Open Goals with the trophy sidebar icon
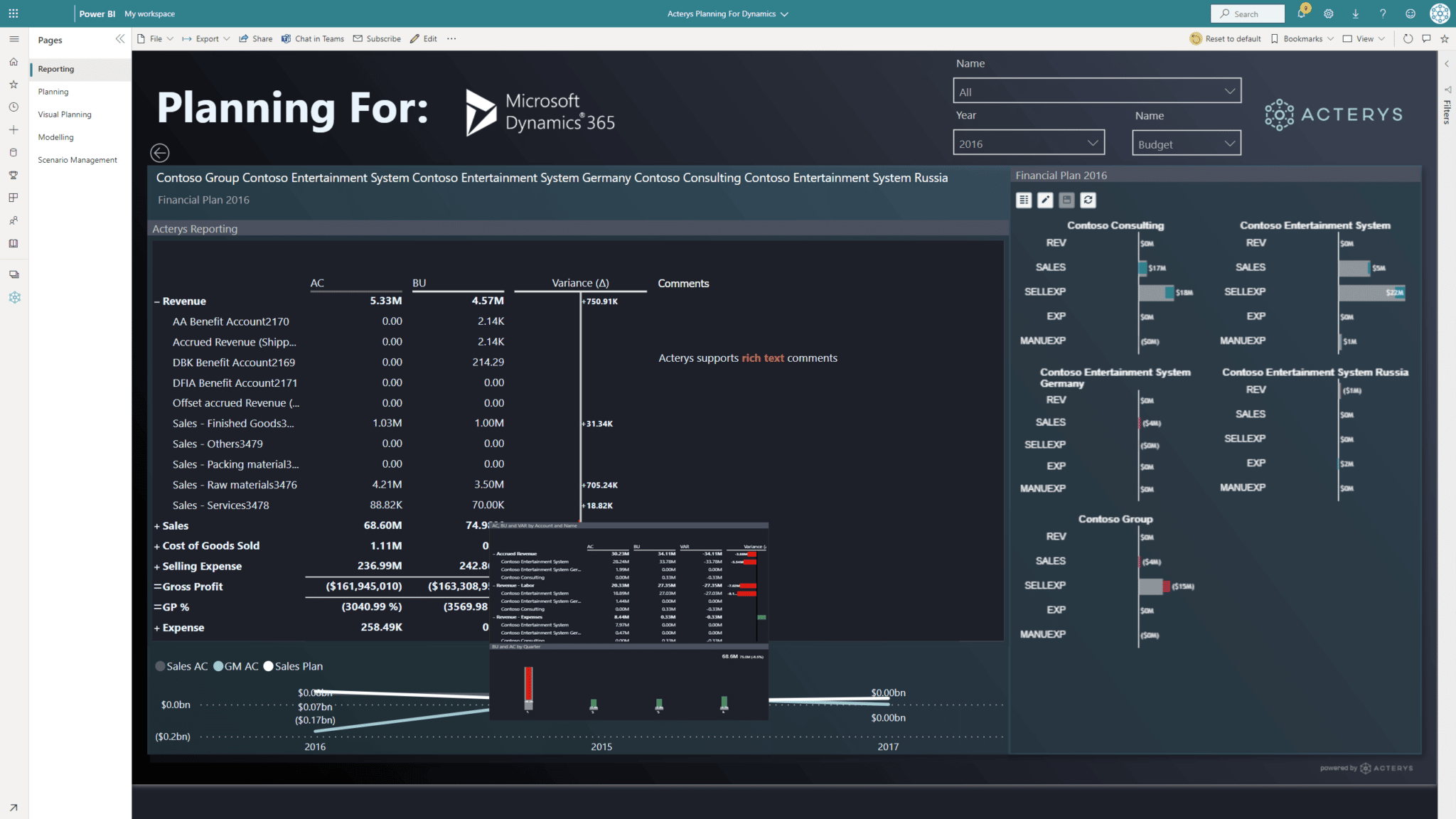1456x819 pixels. [14, 175]
